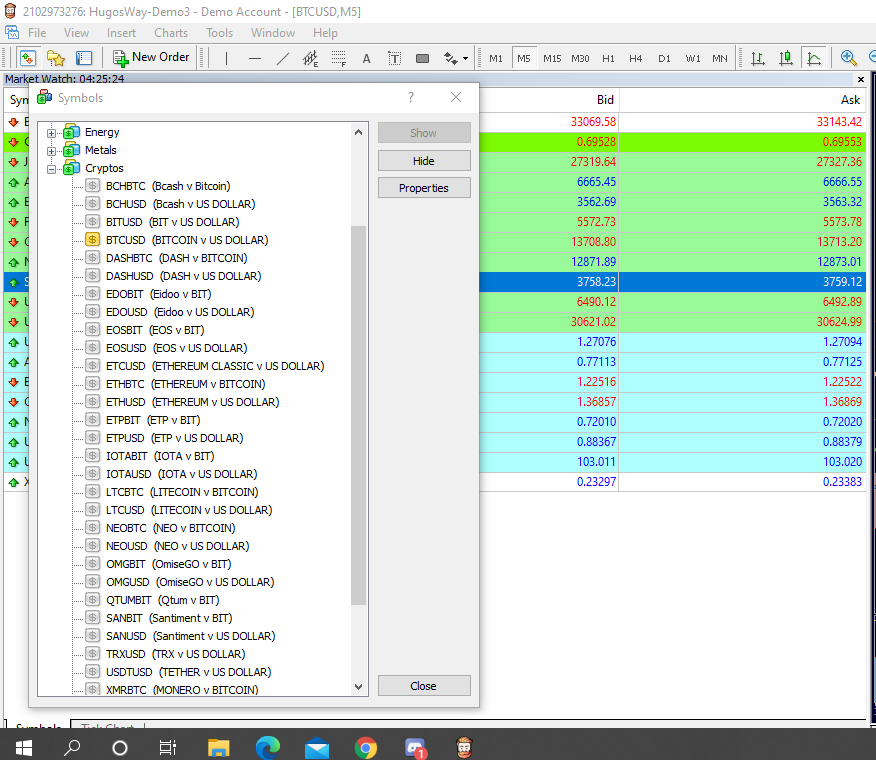Select the M15 timeframe button
This screenshot has height=760, width=876.
point(552,58)
